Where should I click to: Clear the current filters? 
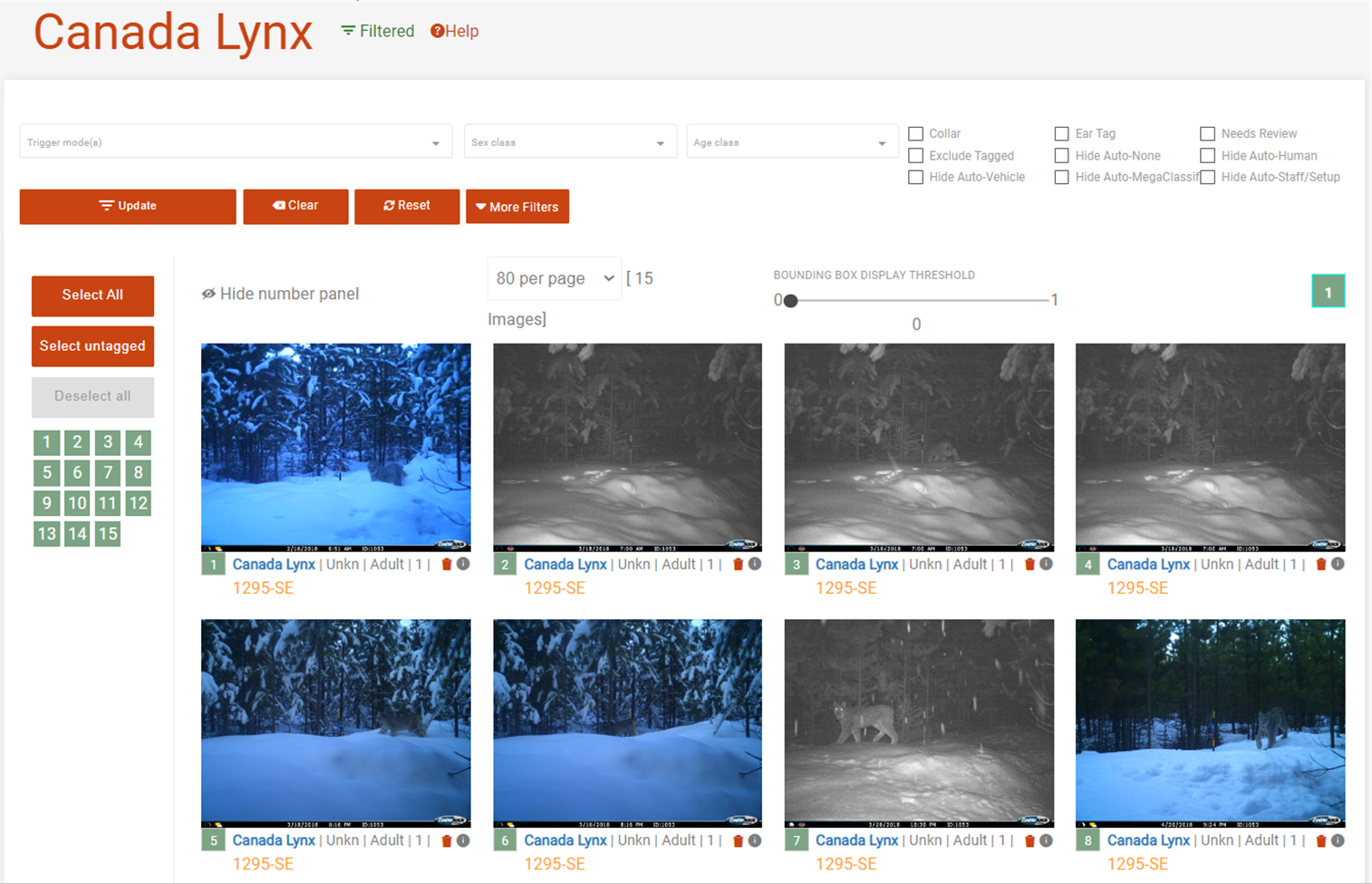(295, 206)
